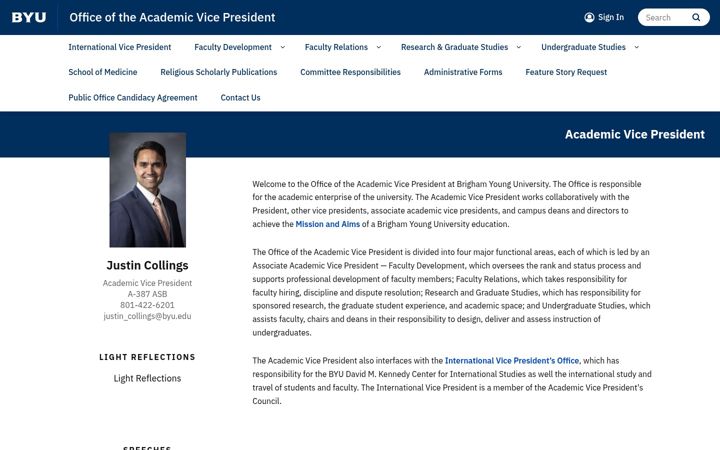
Task: Expand Research & Graduate Studies chevron
Action: point(519,47)
